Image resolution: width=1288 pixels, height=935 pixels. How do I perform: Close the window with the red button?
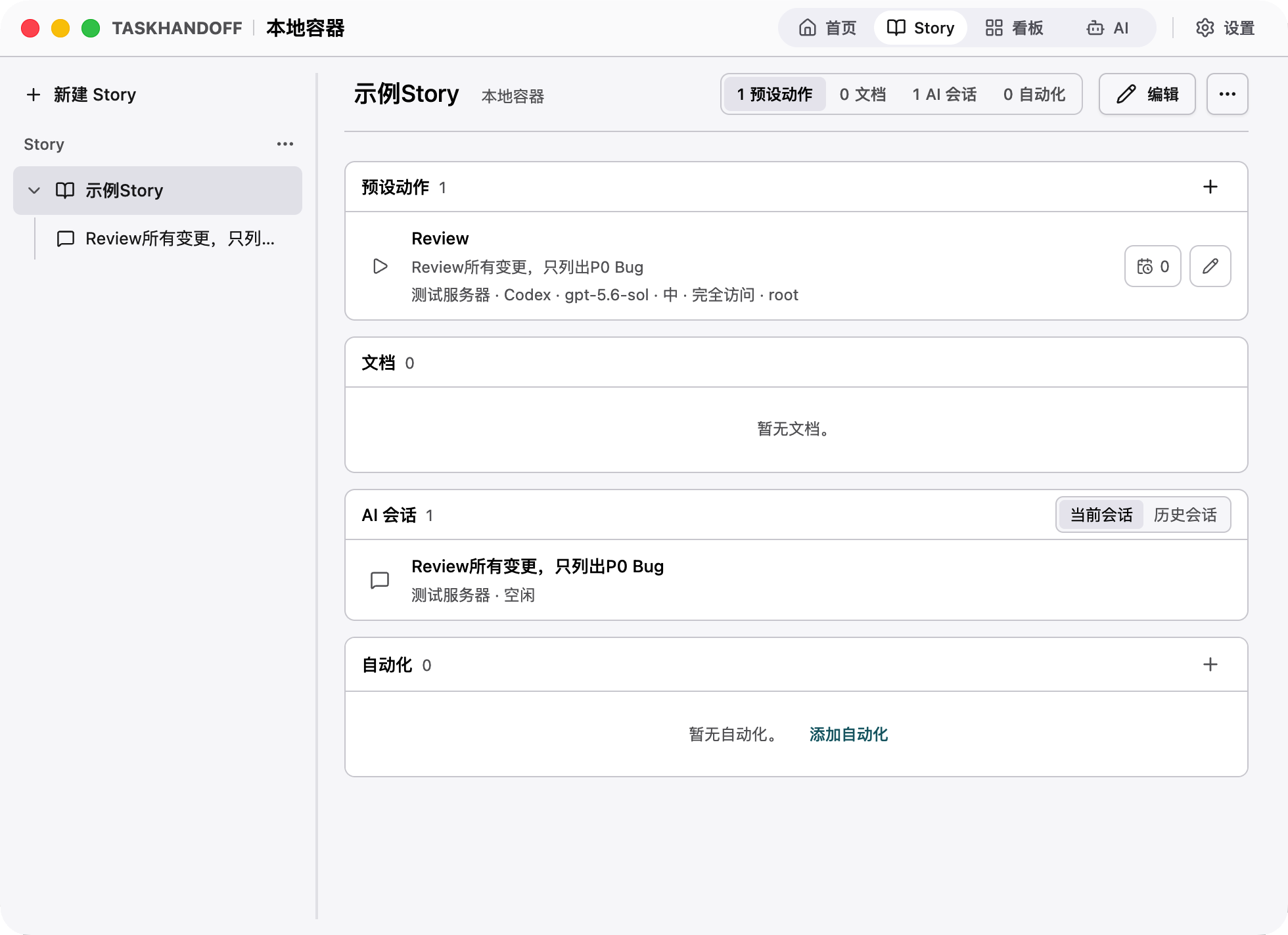[x=30, y=28]
